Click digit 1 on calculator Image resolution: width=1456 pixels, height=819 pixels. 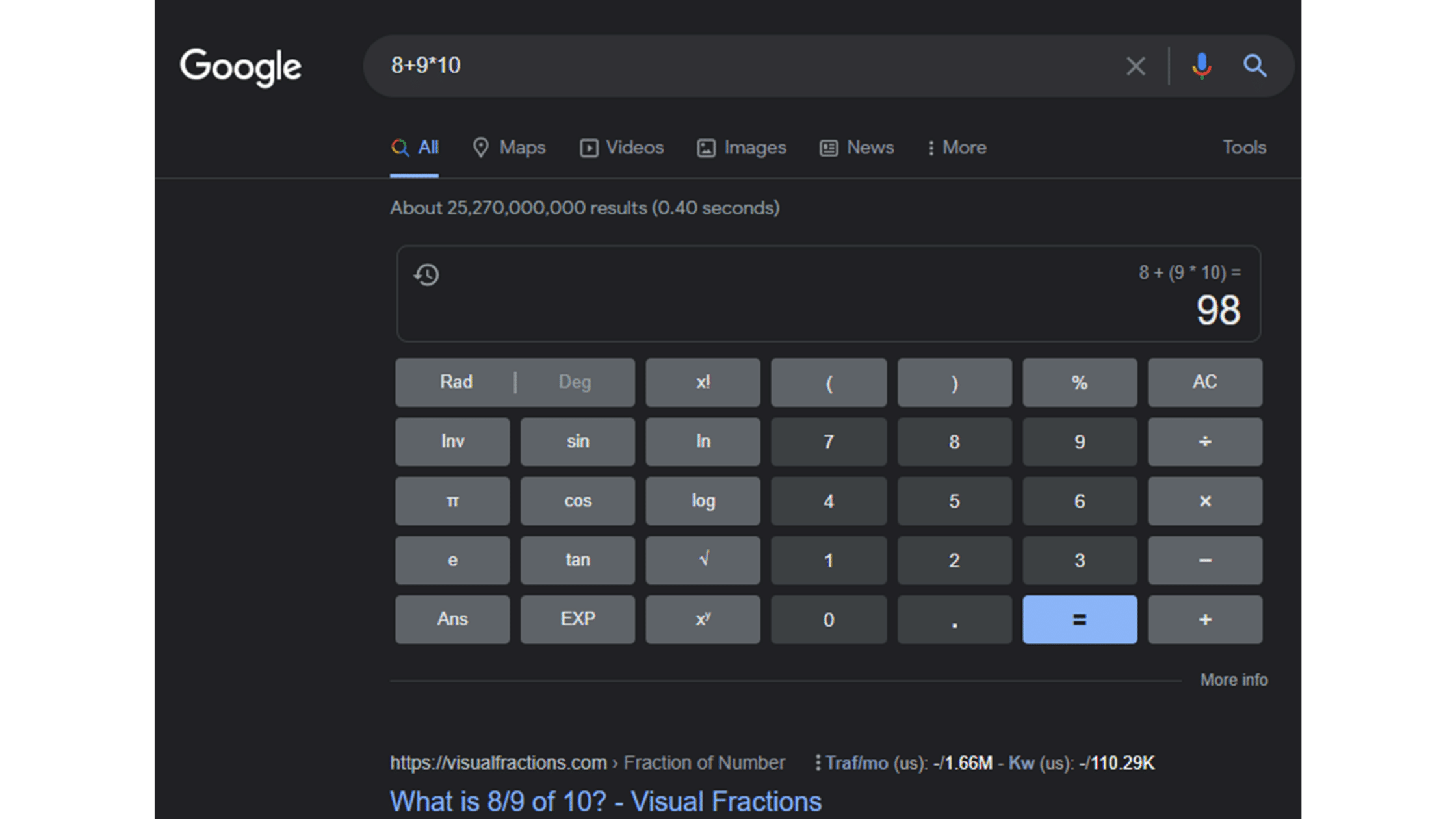[x=829, y=560]
